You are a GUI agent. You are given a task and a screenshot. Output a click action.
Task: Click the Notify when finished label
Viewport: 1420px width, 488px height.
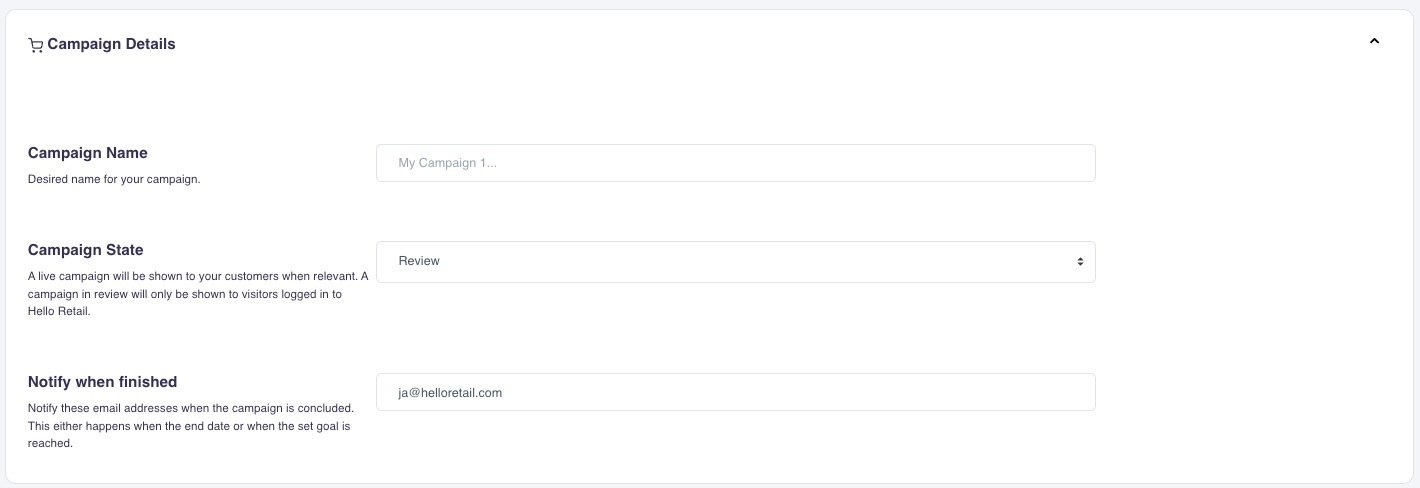[102, 381]
